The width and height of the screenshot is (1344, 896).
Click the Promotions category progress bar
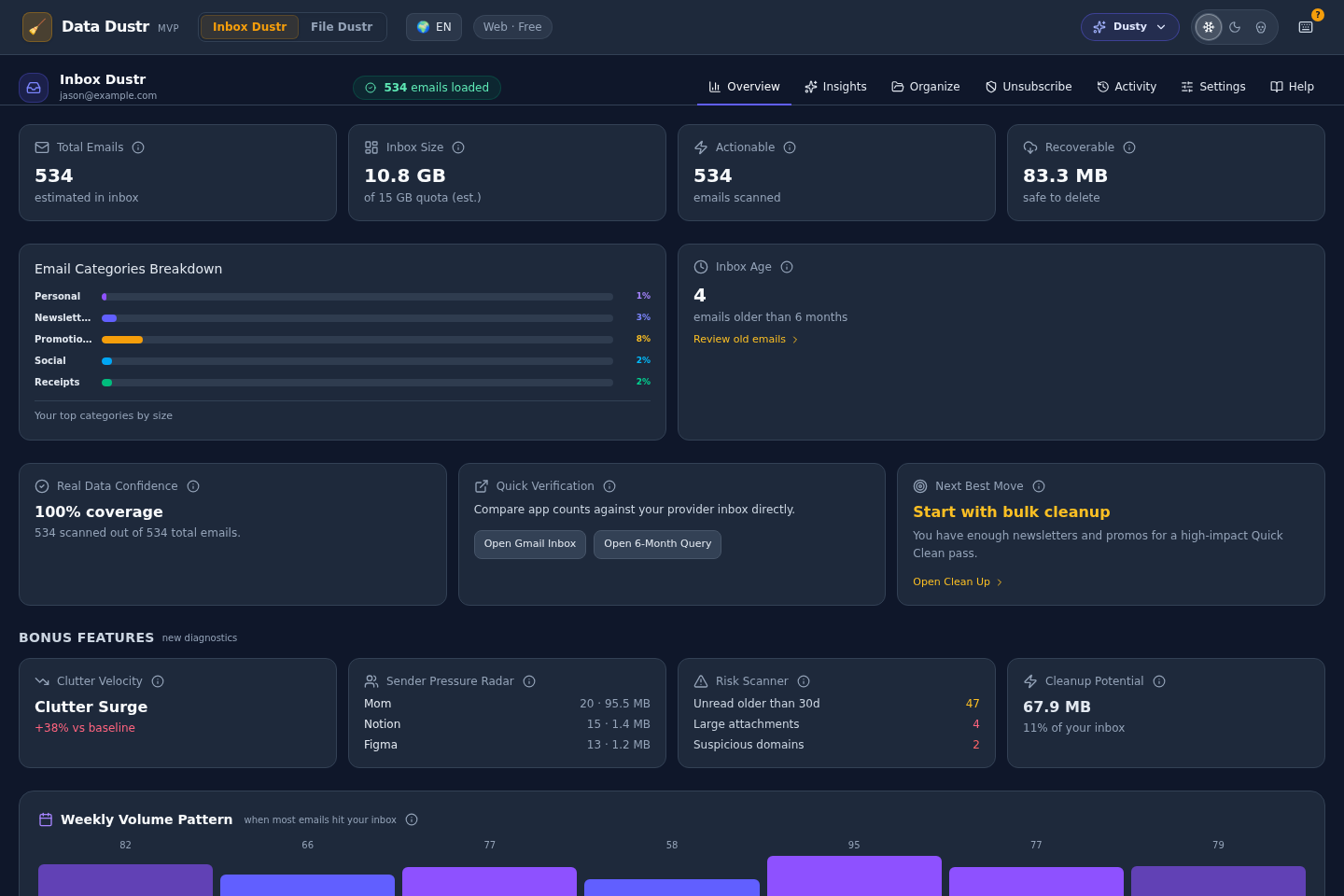tap(357, 340)
